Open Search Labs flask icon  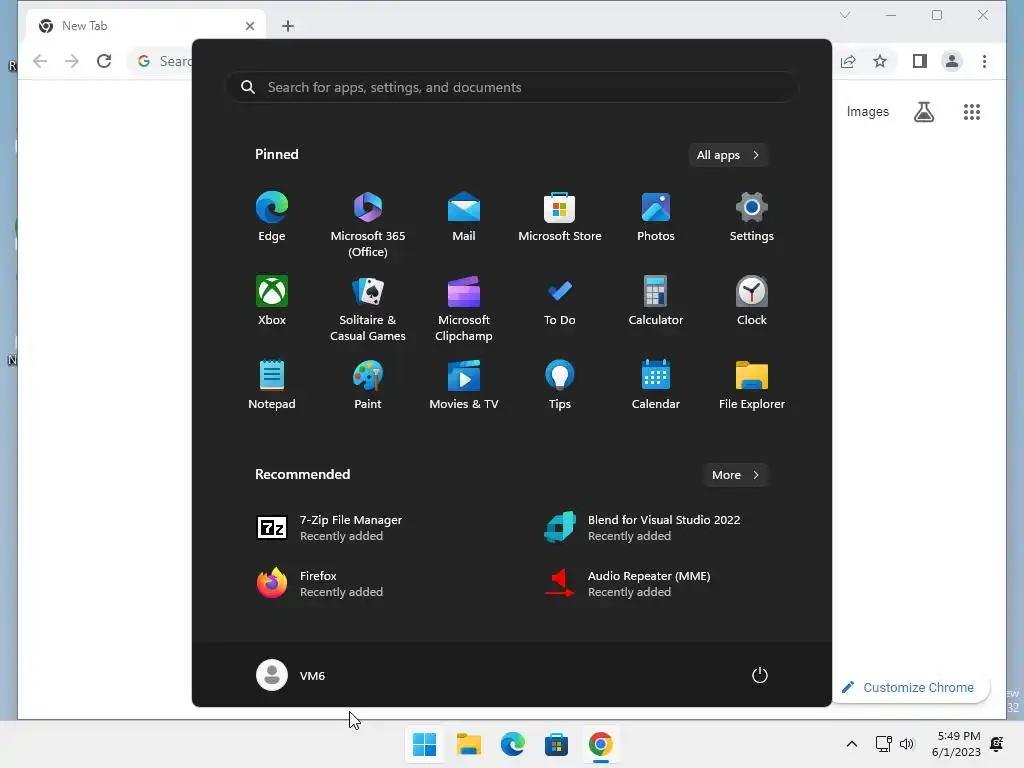[923, 112]
